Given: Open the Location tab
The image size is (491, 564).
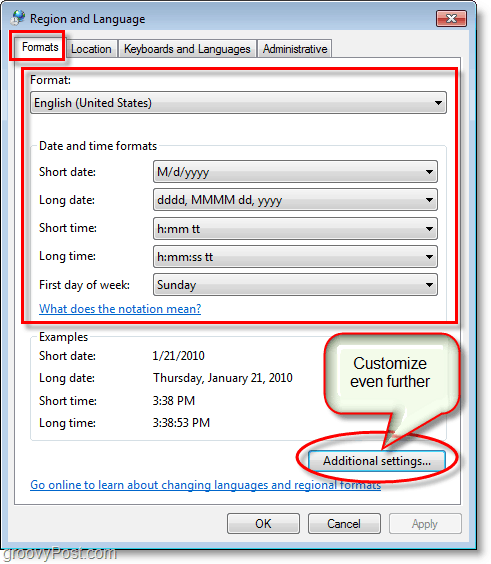Looking at the screenshot, I should coord(91,49).
